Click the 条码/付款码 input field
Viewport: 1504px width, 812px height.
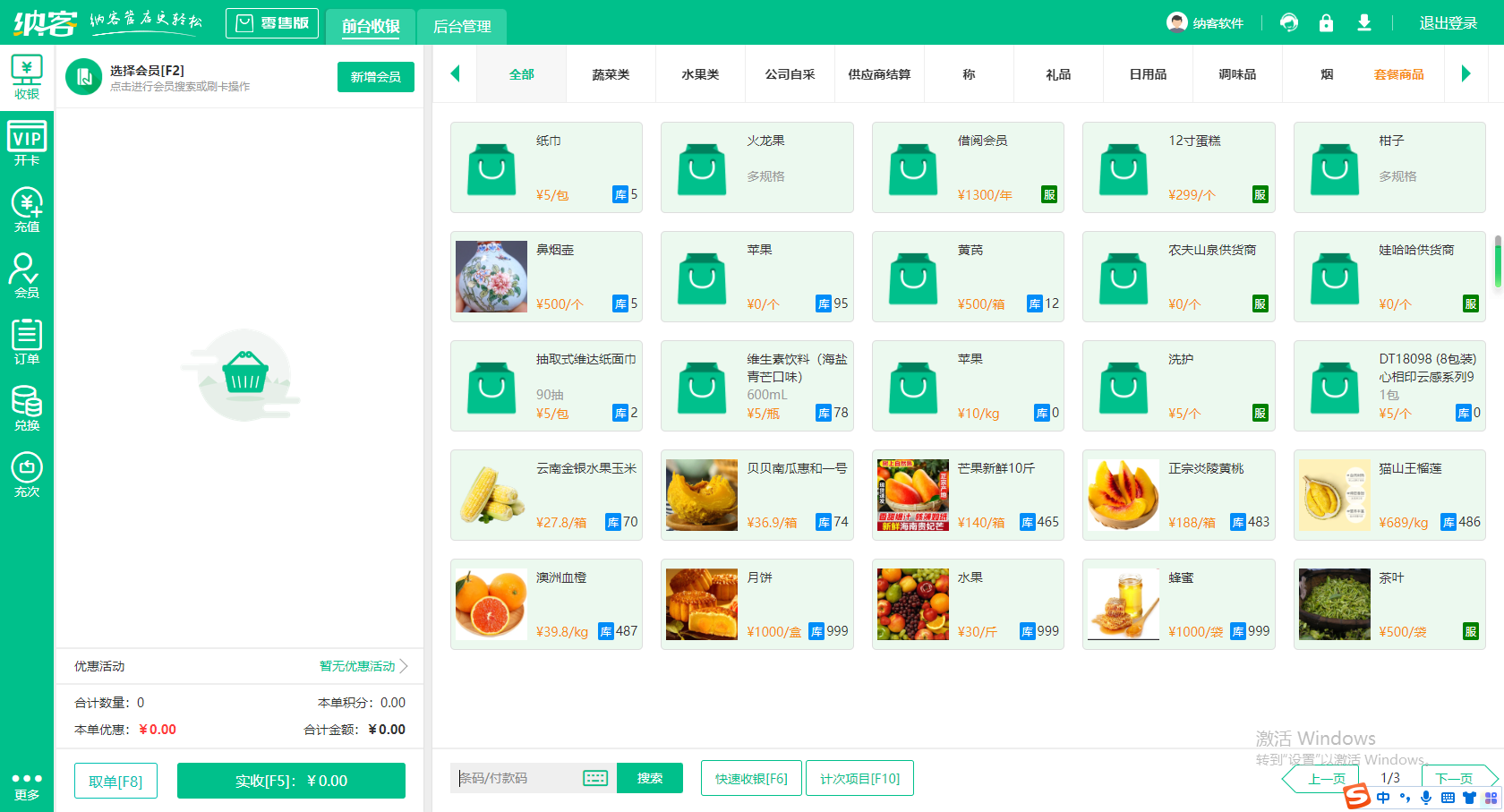click(x=519, y=778)
